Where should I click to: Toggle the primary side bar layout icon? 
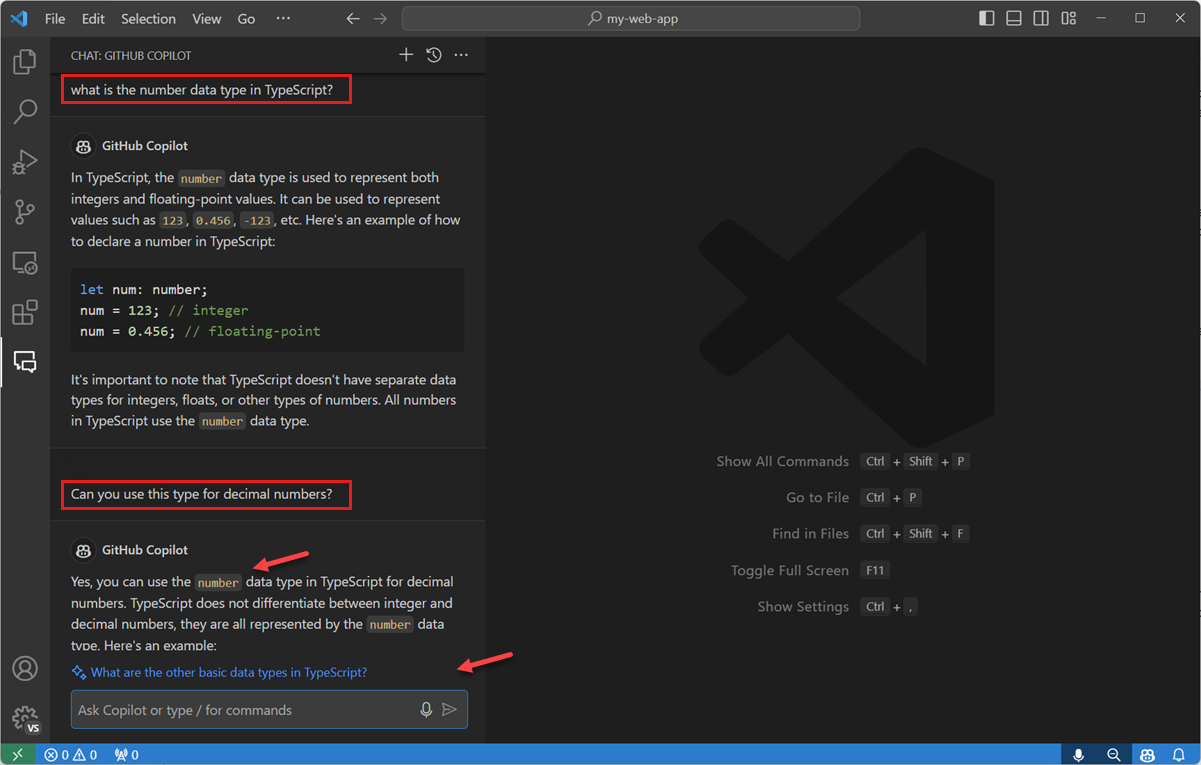coord(987,18)
